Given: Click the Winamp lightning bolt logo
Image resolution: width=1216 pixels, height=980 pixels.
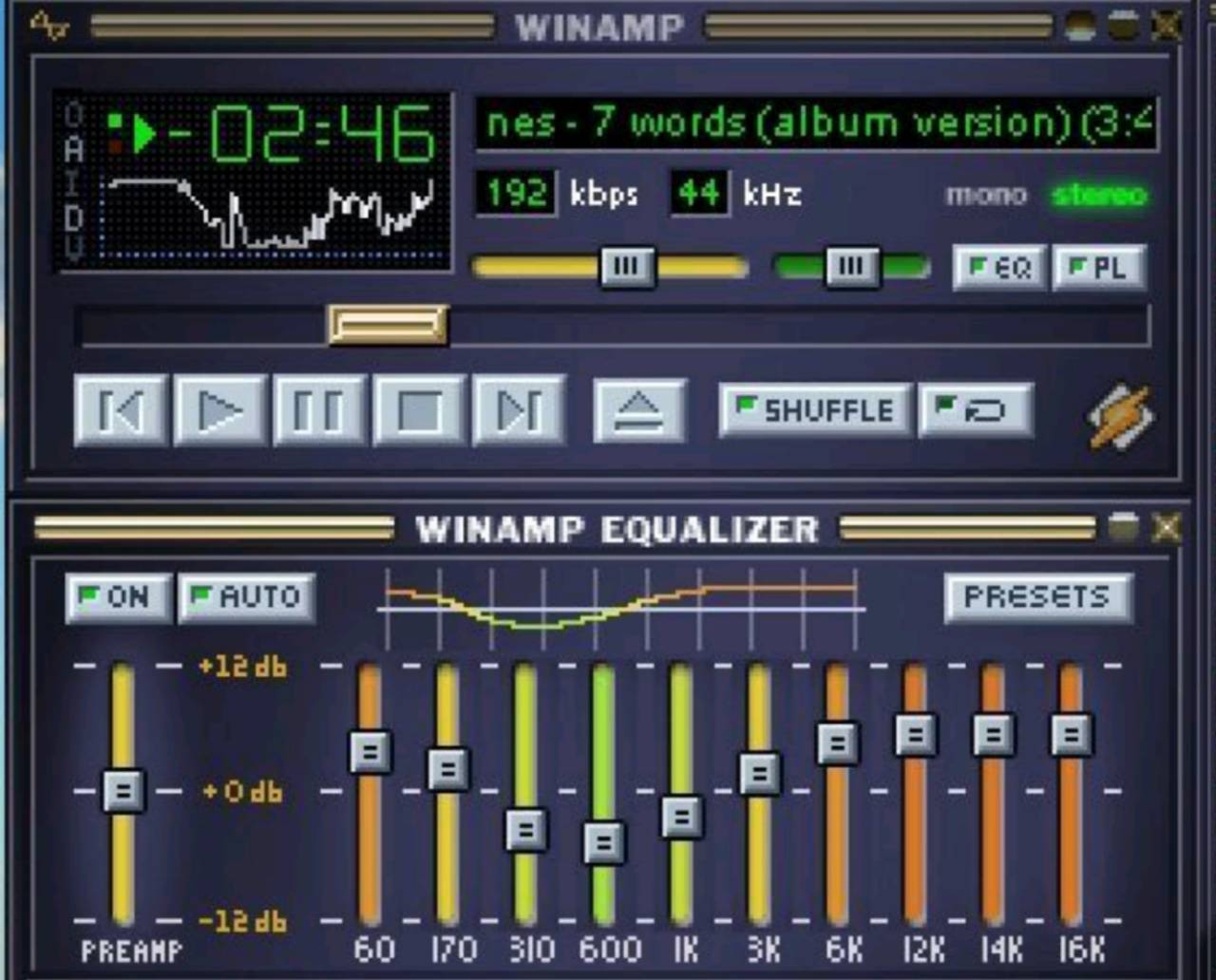Looking at the screenshot, I should click(1120, 415).
